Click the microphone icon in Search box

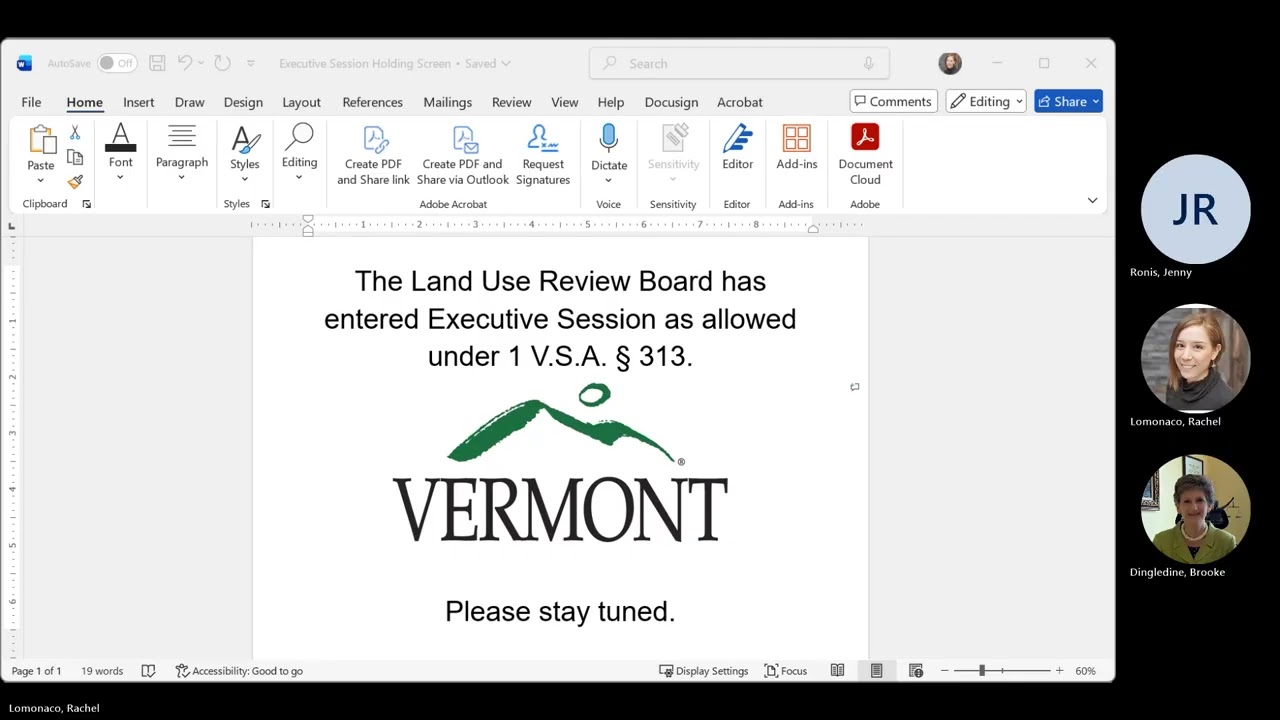point(868,63)
